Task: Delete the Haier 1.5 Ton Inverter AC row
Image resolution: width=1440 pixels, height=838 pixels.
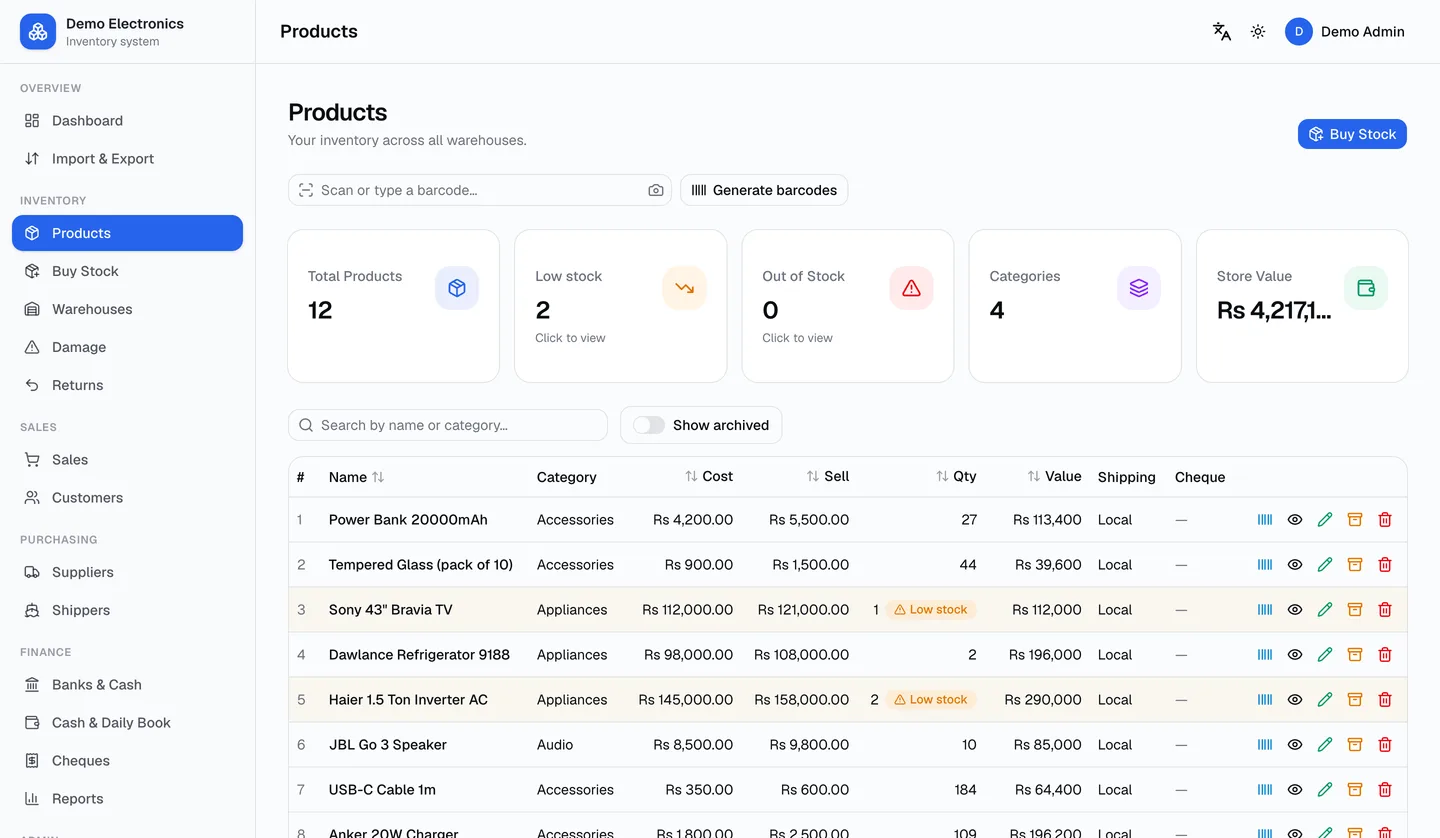Action: pyautogui.click(x=1385, y=700)
